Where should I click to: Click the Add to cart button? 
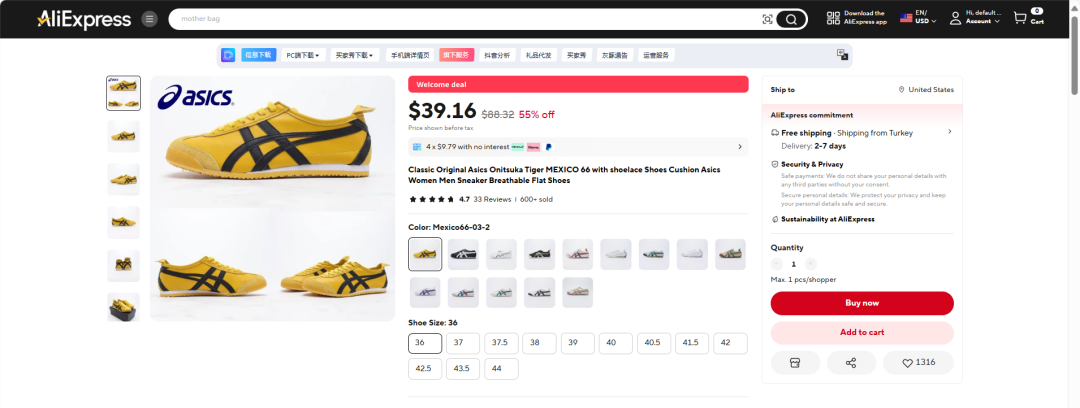861,332
